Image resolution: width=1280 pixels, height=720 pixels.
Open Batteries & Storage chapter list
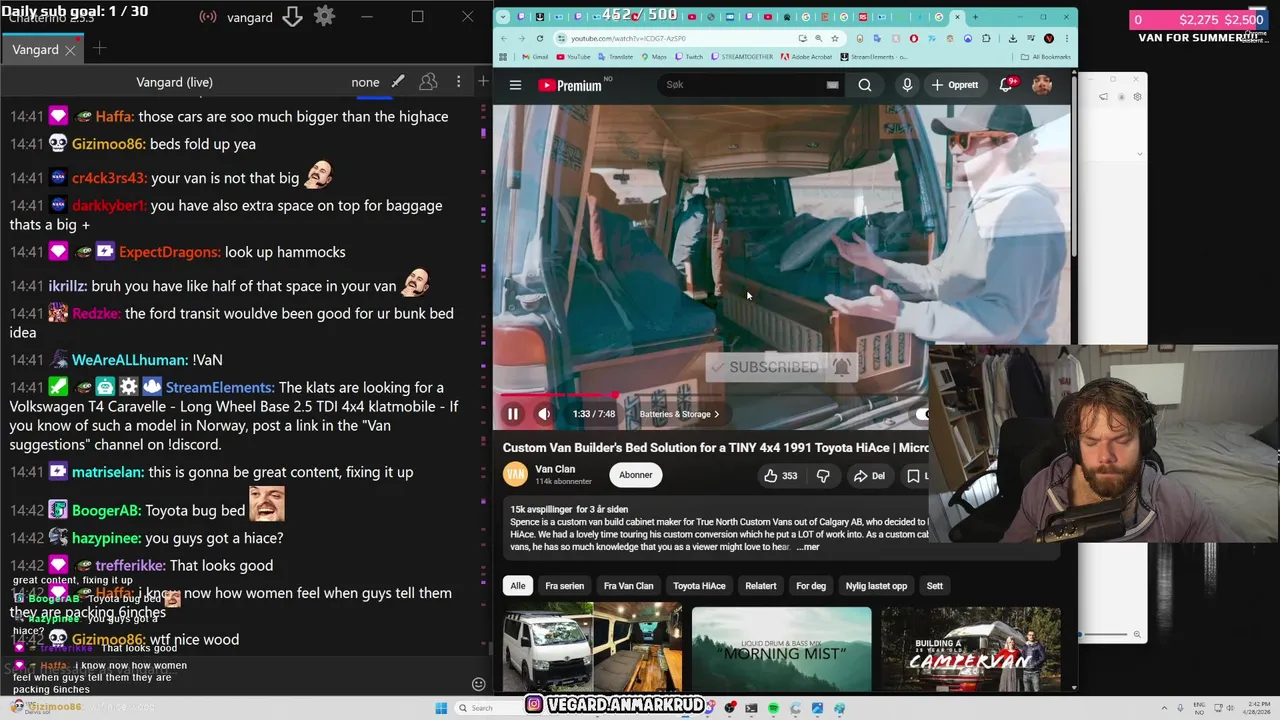679,414
